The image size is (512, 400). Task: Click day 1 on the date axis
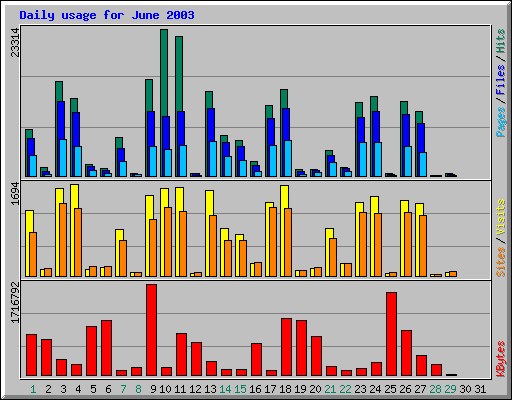pos(33,389)
